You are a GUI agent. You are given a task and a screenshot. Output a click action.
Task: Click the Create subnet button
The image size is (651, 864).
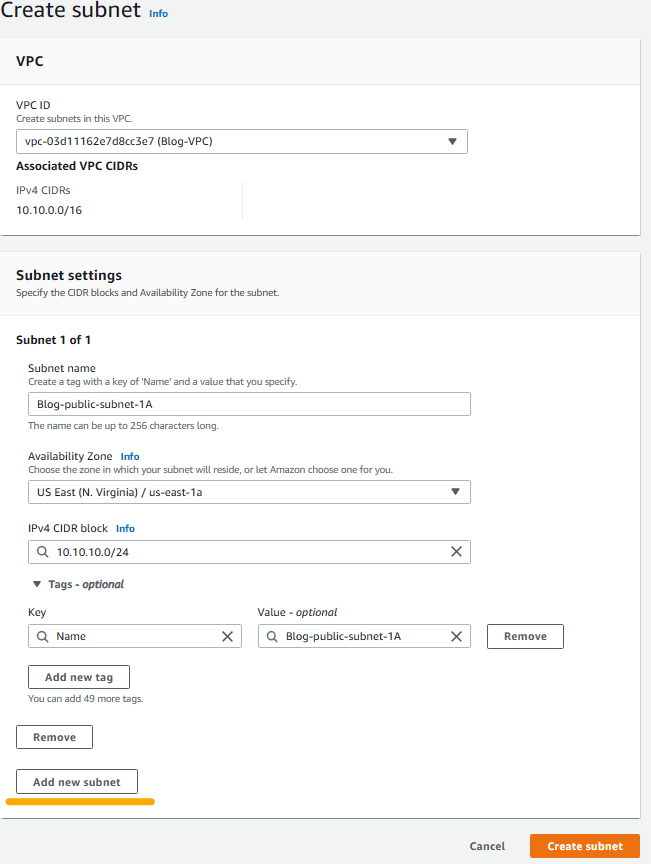click(585, 846)
